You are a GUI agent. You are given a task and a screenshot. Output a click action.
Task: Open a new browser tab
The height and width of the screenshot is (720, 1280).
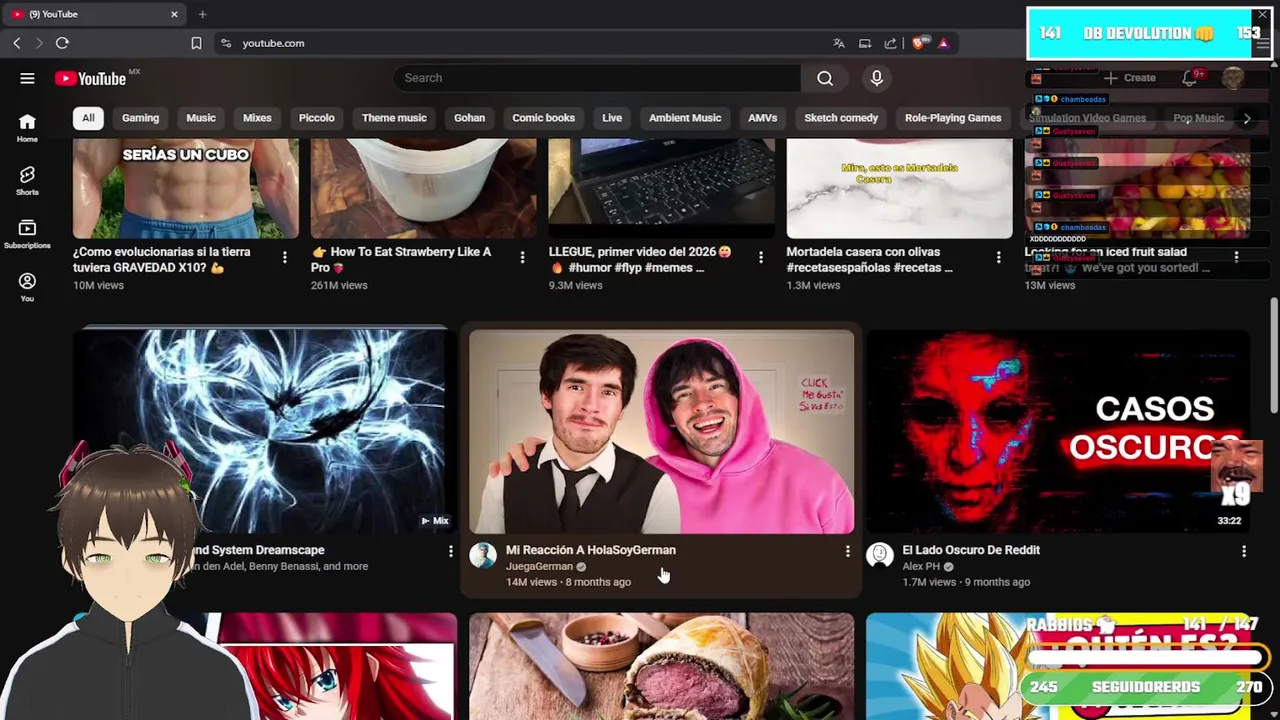click(x=202, y=14)
